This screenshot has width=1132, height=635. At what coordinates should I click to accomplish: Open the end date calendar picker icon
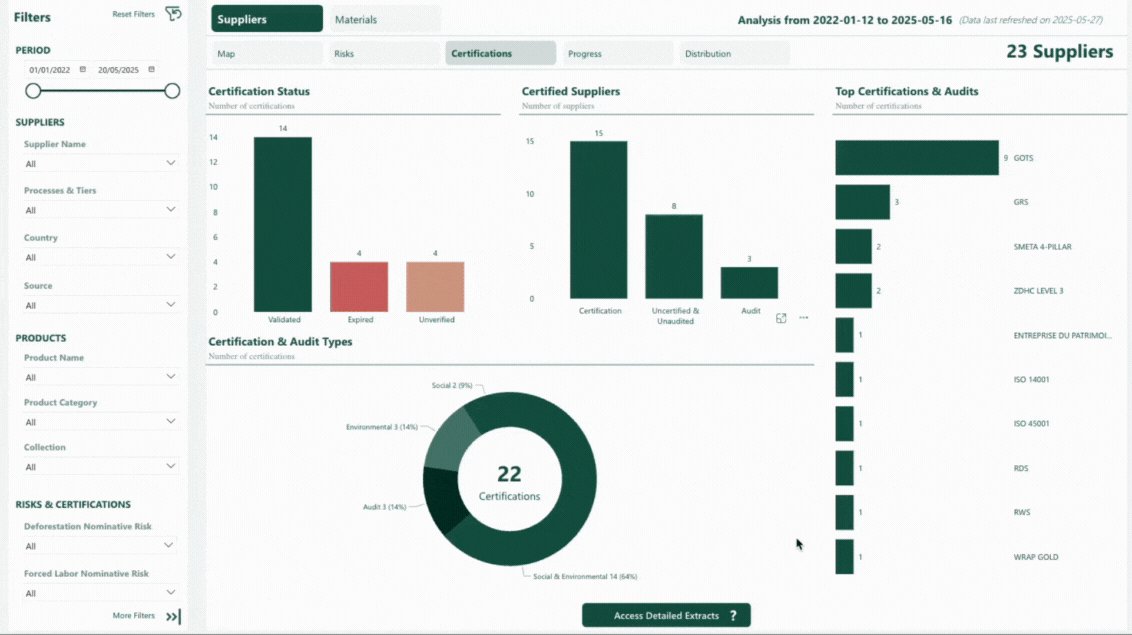tap(151, 70)
